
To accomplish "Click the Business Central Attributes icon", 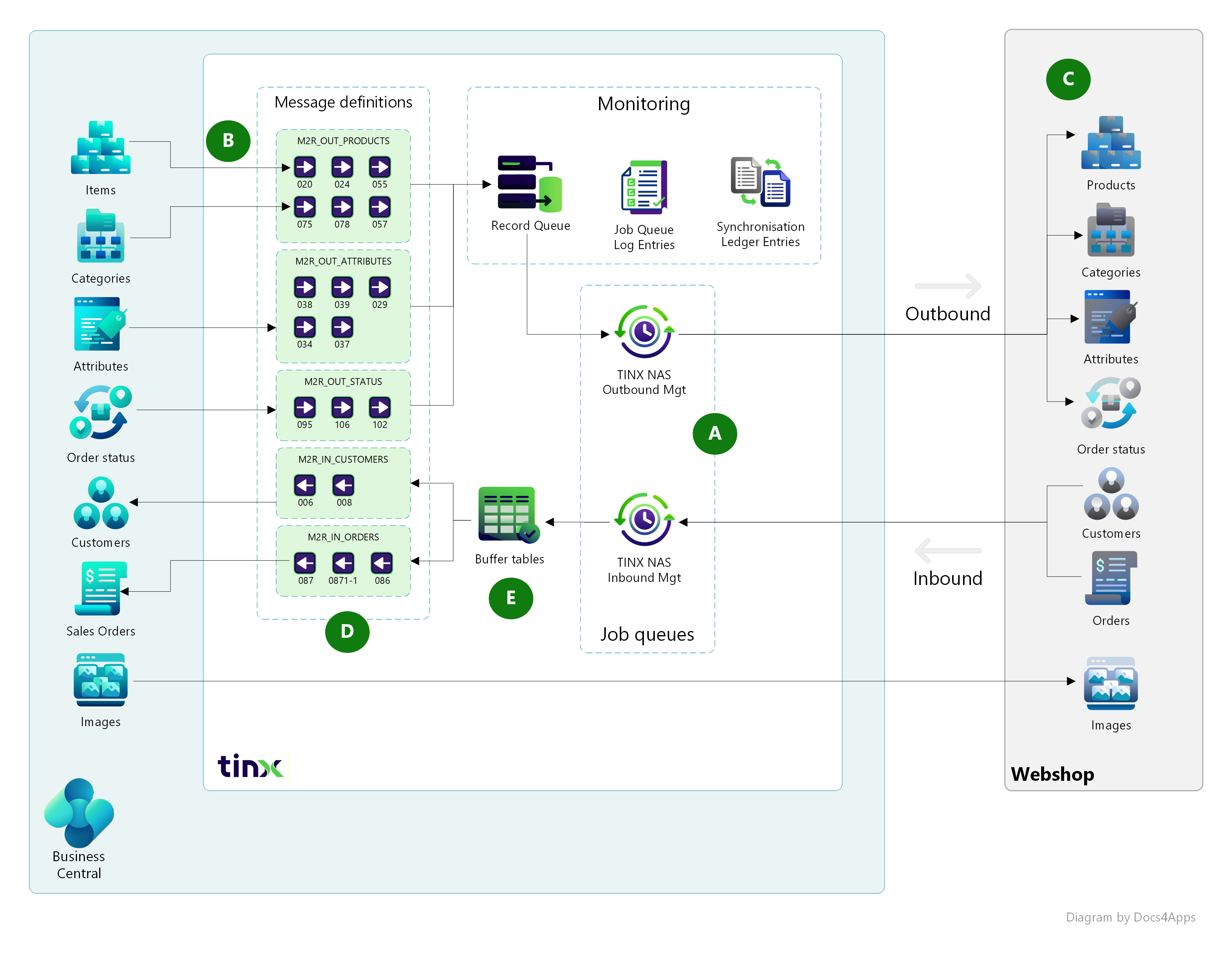I will coord(100,324).
